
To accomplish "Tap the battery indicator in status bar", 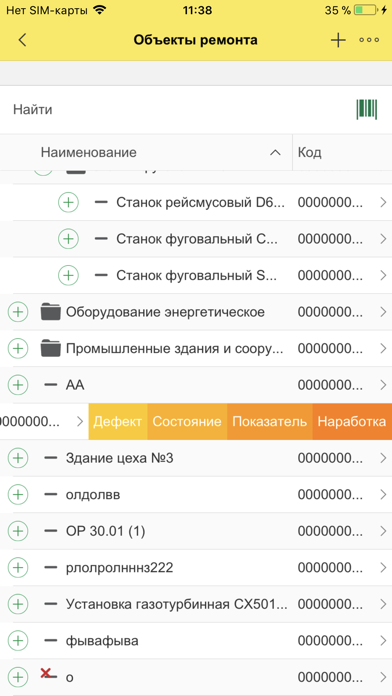I will (x=365, y=10).
